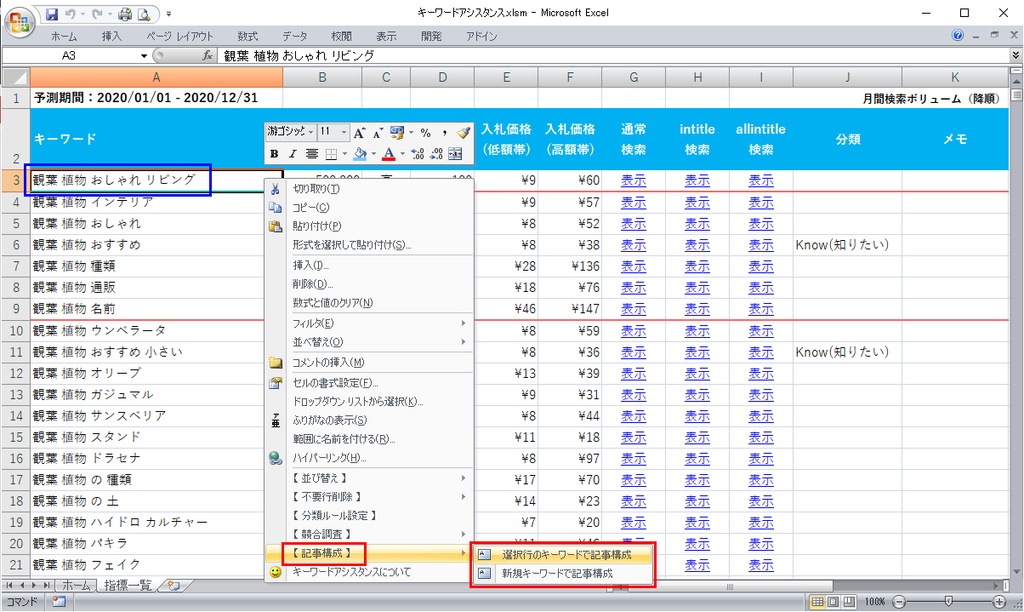Apply accounting number format in mini toolbar
1024x612 pixels.
click(396, 133)
